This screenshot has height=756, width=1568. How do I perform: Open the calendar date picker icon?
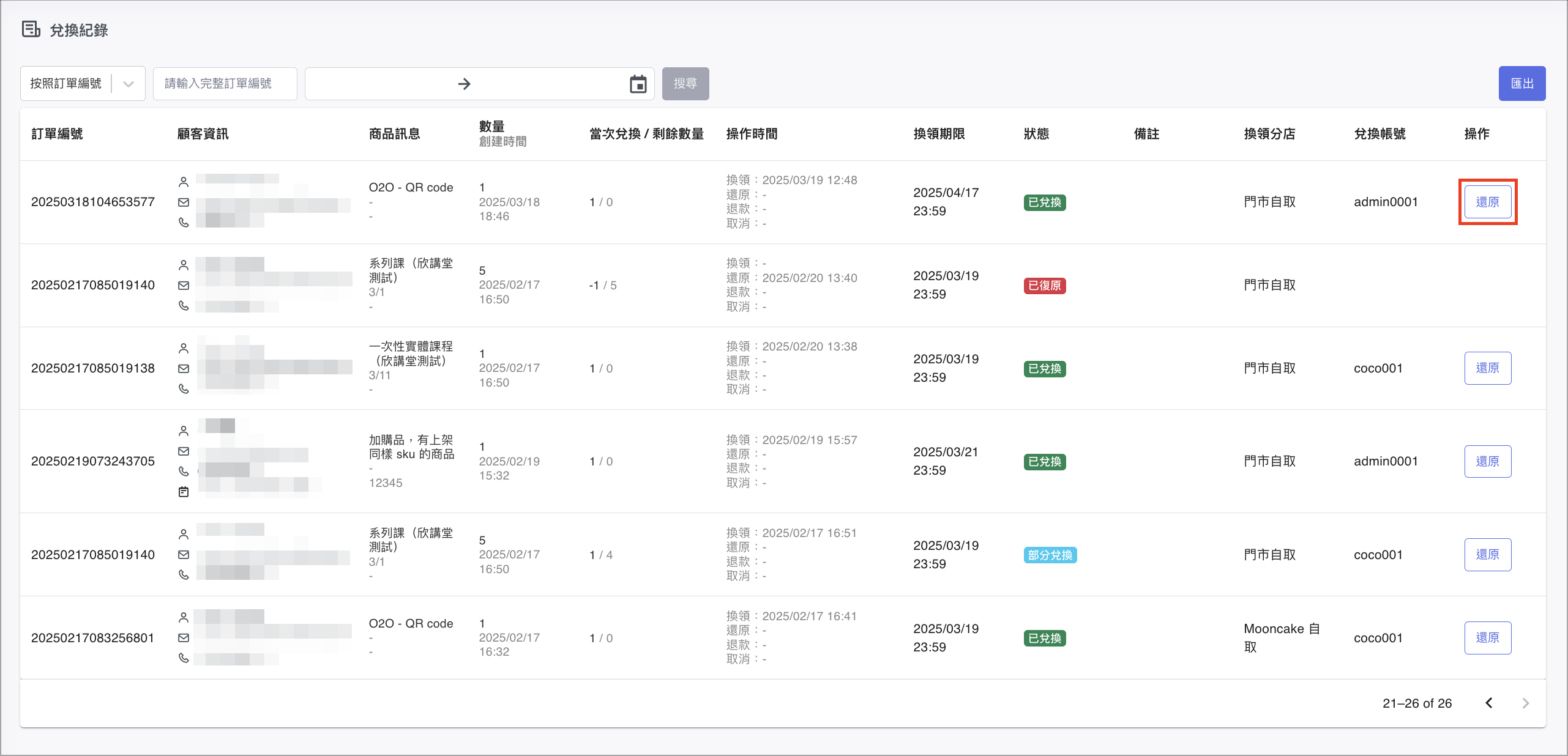click(638, 84)
